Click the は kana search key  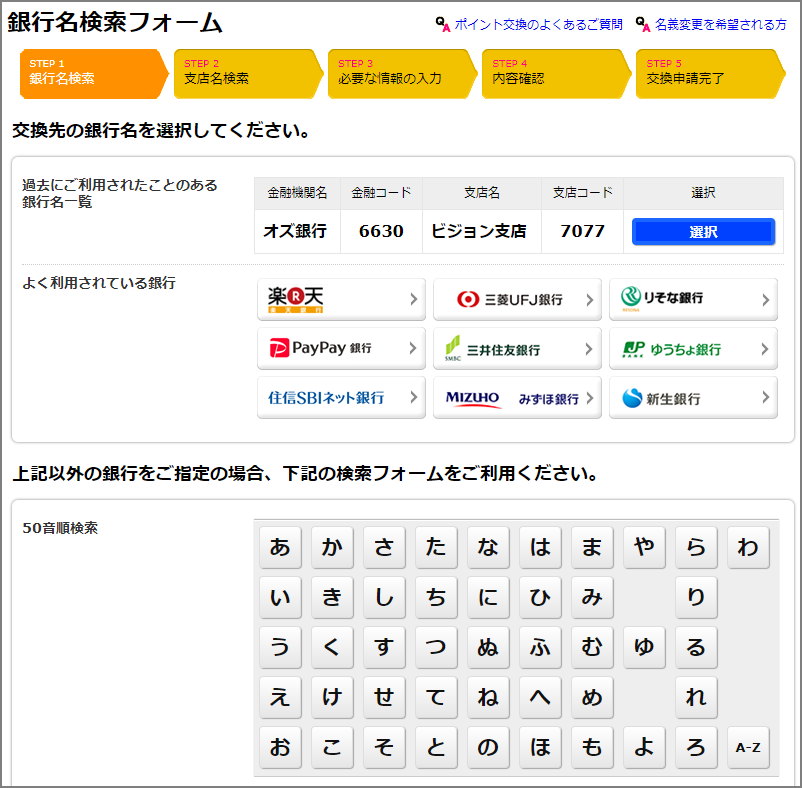pyautogui.click(x=540, y=547)
